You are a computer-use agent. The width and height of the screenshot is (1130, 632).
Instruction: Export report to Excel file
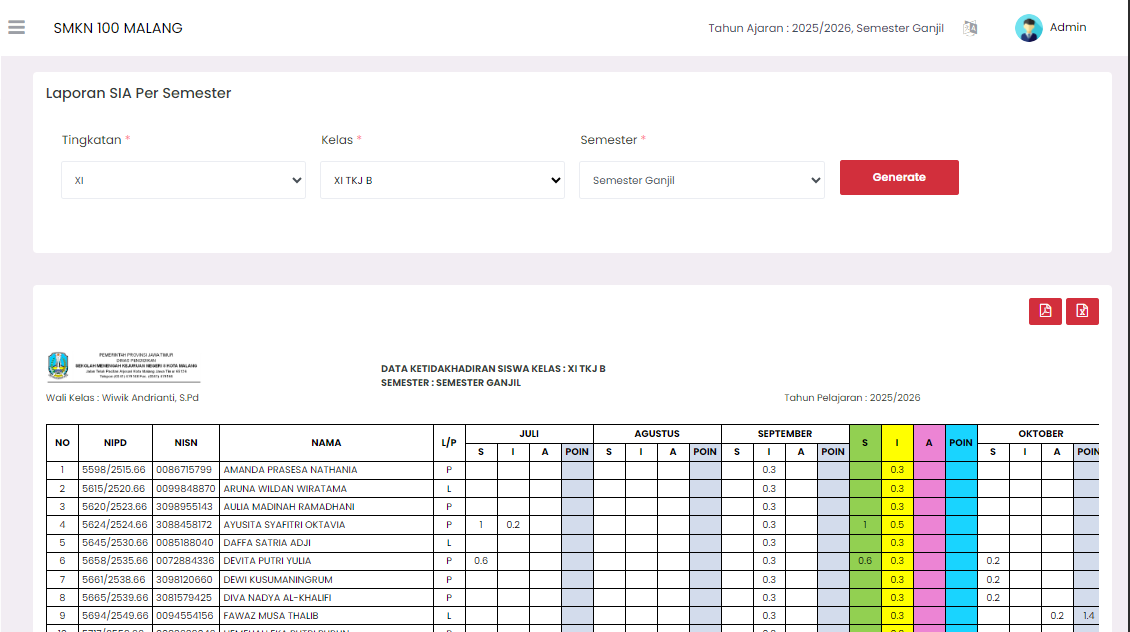click(1082, 311)
